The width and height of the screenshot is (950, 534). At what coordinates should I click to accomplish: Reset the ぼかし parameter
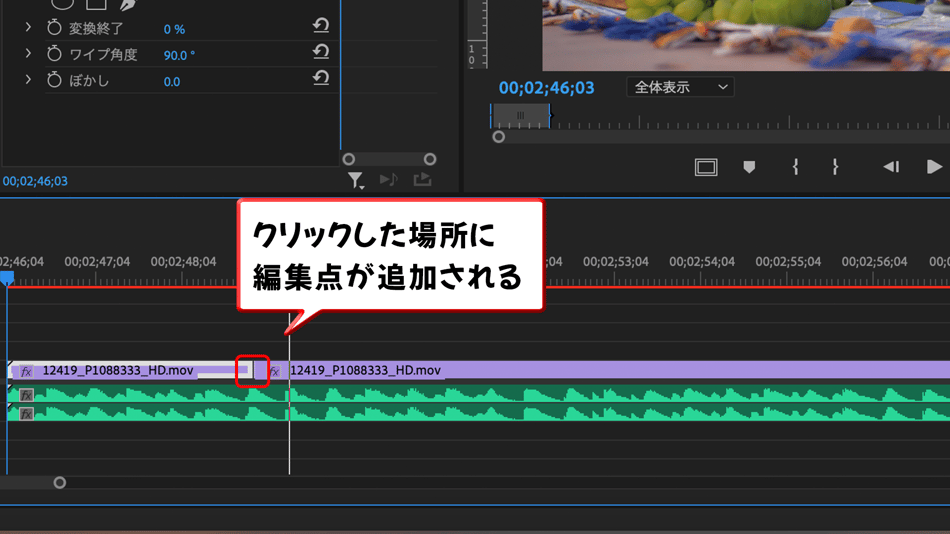[x=321, y=78]
